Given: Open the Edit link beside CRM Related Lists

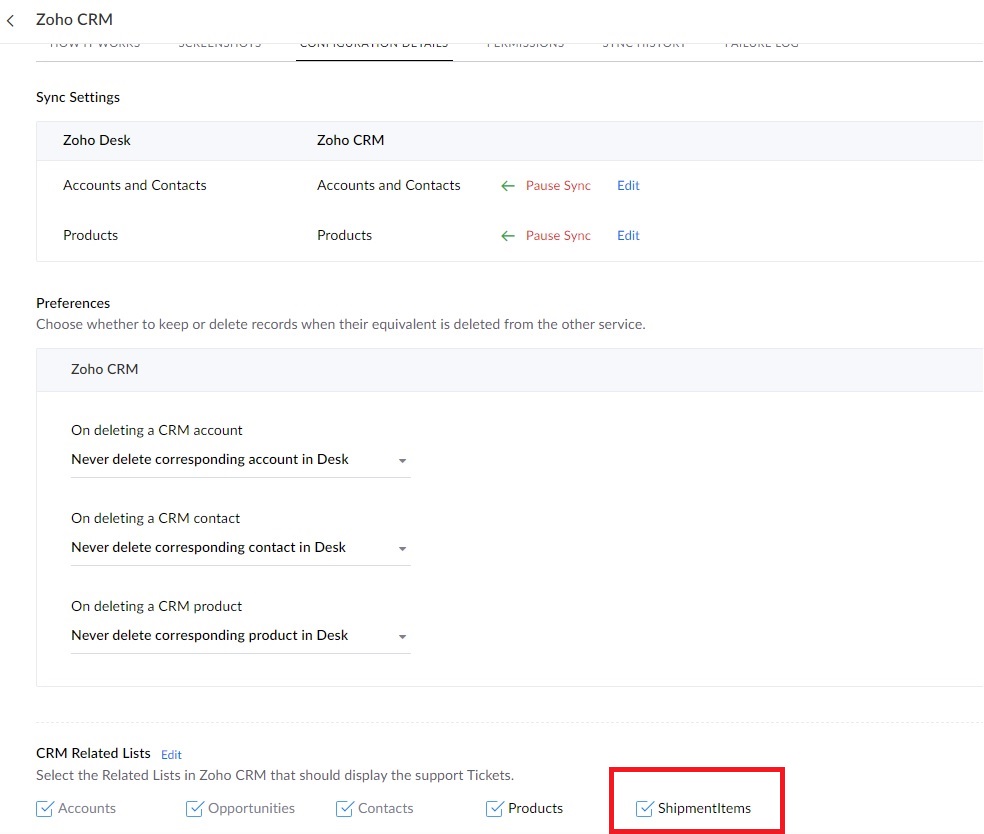Looking at the screenshot, I should [171, 754].
